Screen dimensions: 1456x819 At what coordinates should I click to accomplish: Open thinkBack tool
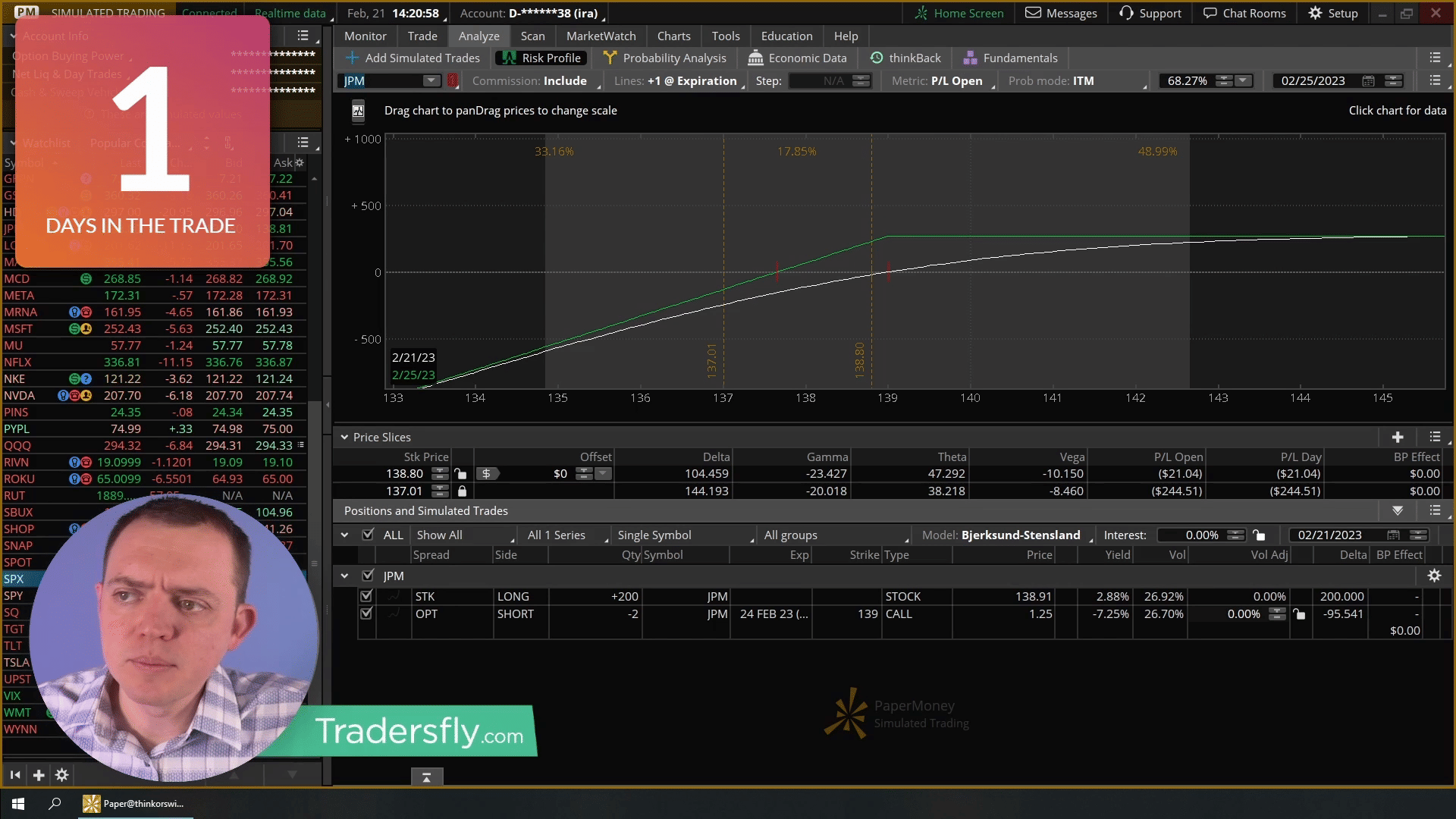click(905, 58)
